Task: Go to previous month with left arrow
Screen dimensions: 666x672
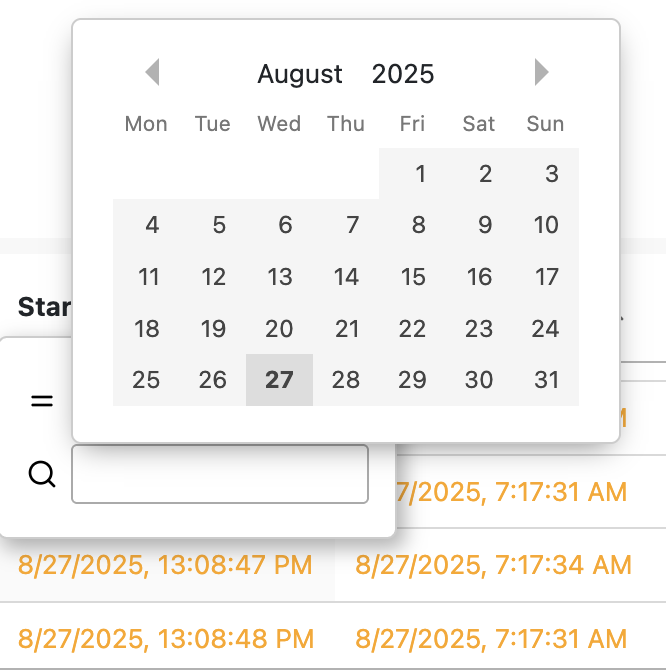Action: pos(153,72)
